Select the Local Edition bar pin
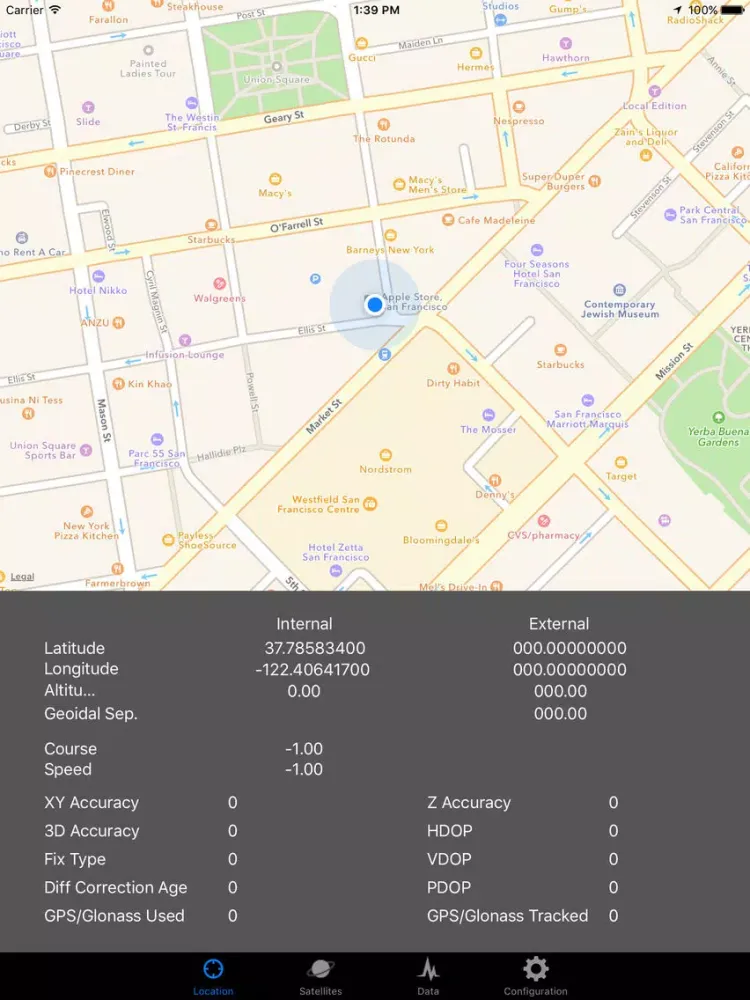Viewport: 750px width, 1000px height. [654, 92]
